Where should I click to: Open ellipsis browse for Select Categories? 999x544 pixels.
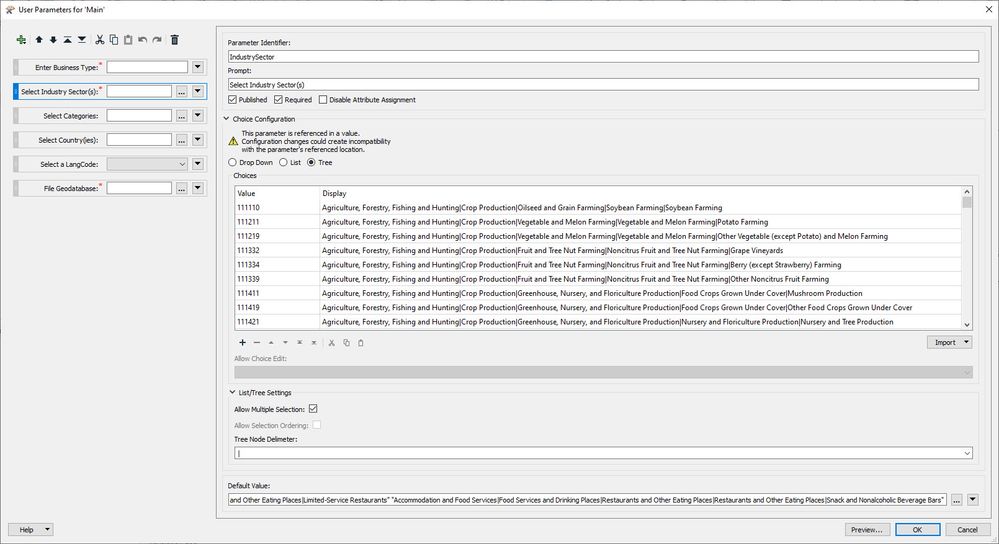pos(182,116)
